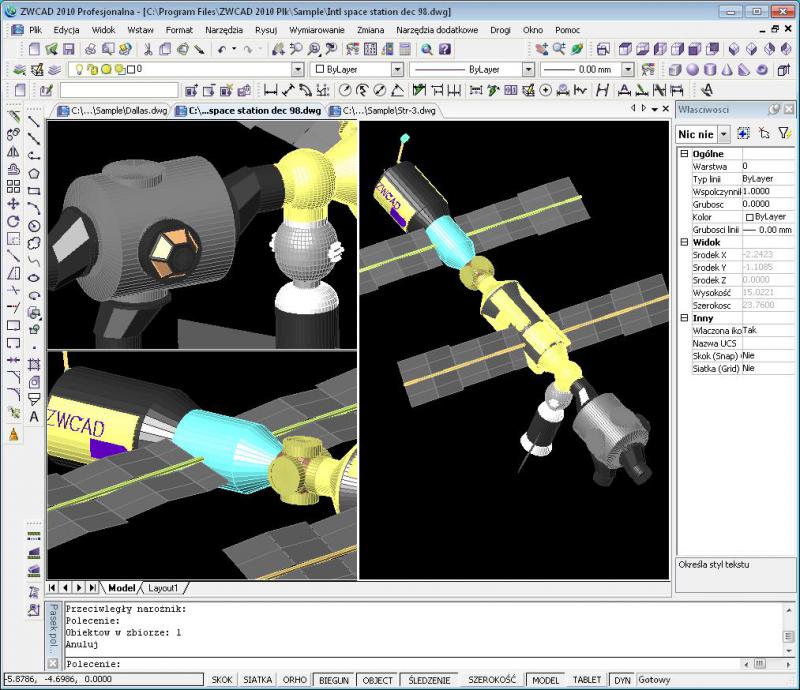Open the Plik menu
This screenshot has width=800, height=690.
coord(35,30)
